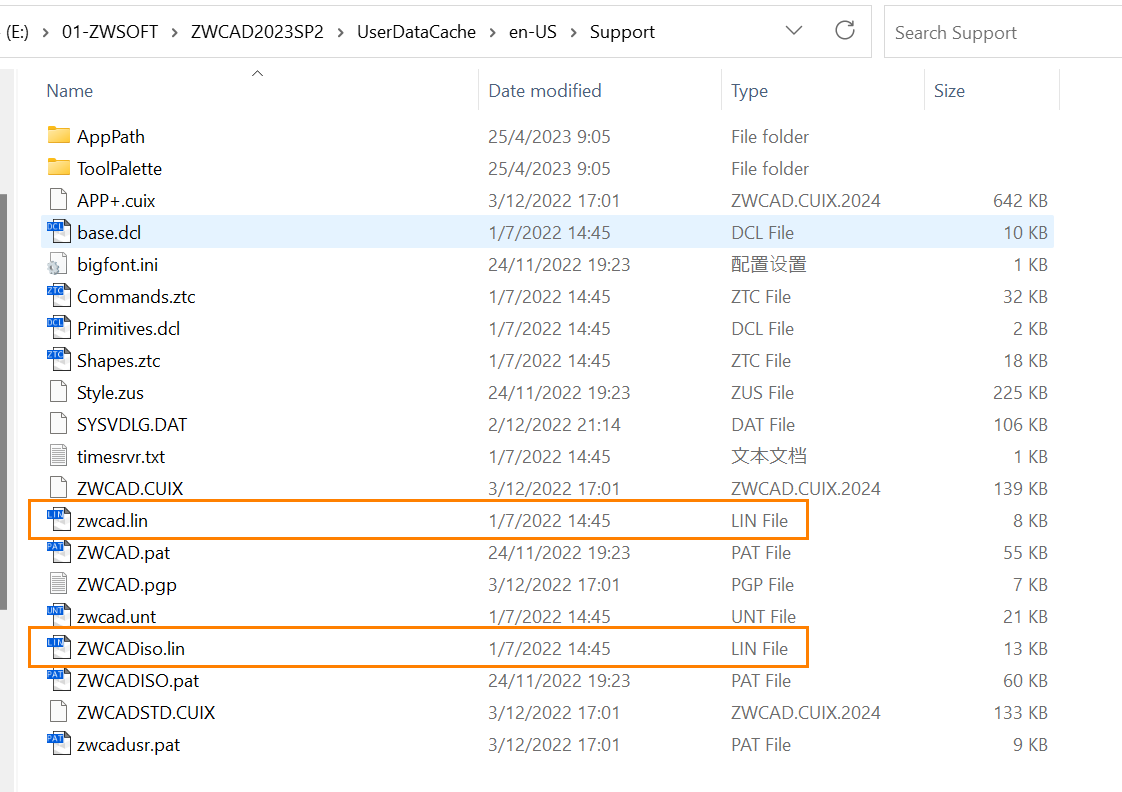Go to drive (E:) in the breadcrumb

tap(17, 32)
